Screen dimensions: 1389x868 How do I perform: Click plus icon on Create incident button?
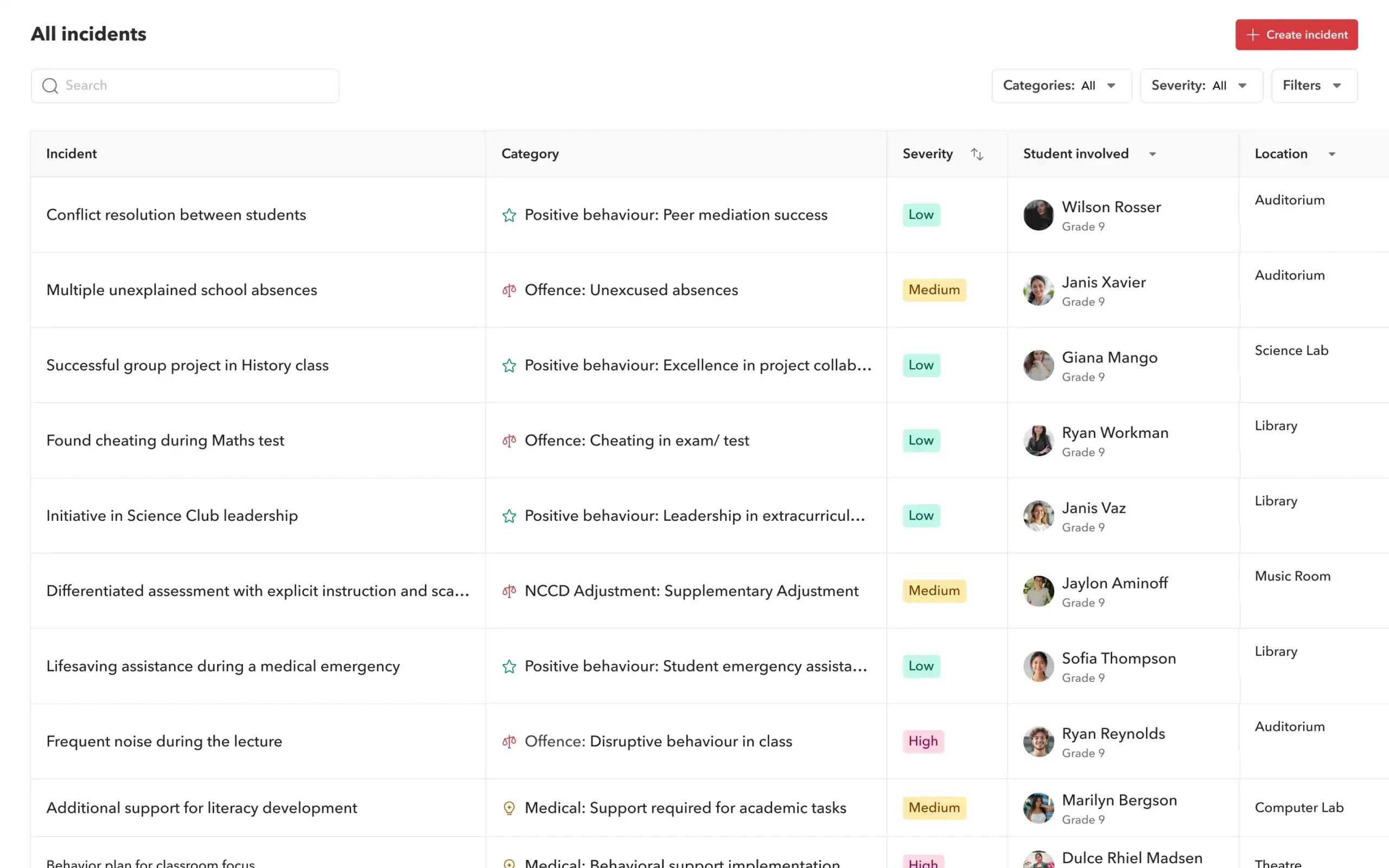(1252, 35)
